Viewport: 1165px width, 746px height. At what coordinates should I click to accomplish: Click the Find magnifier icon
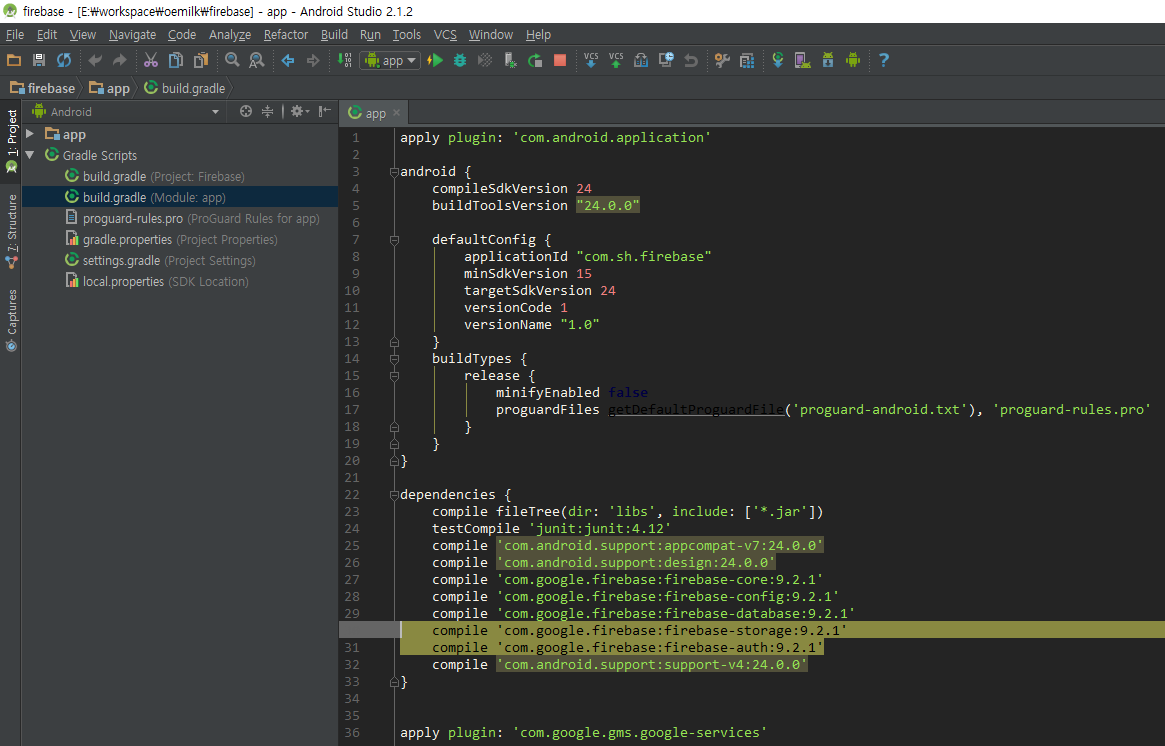pyautogui.click(x=232, y=61)
